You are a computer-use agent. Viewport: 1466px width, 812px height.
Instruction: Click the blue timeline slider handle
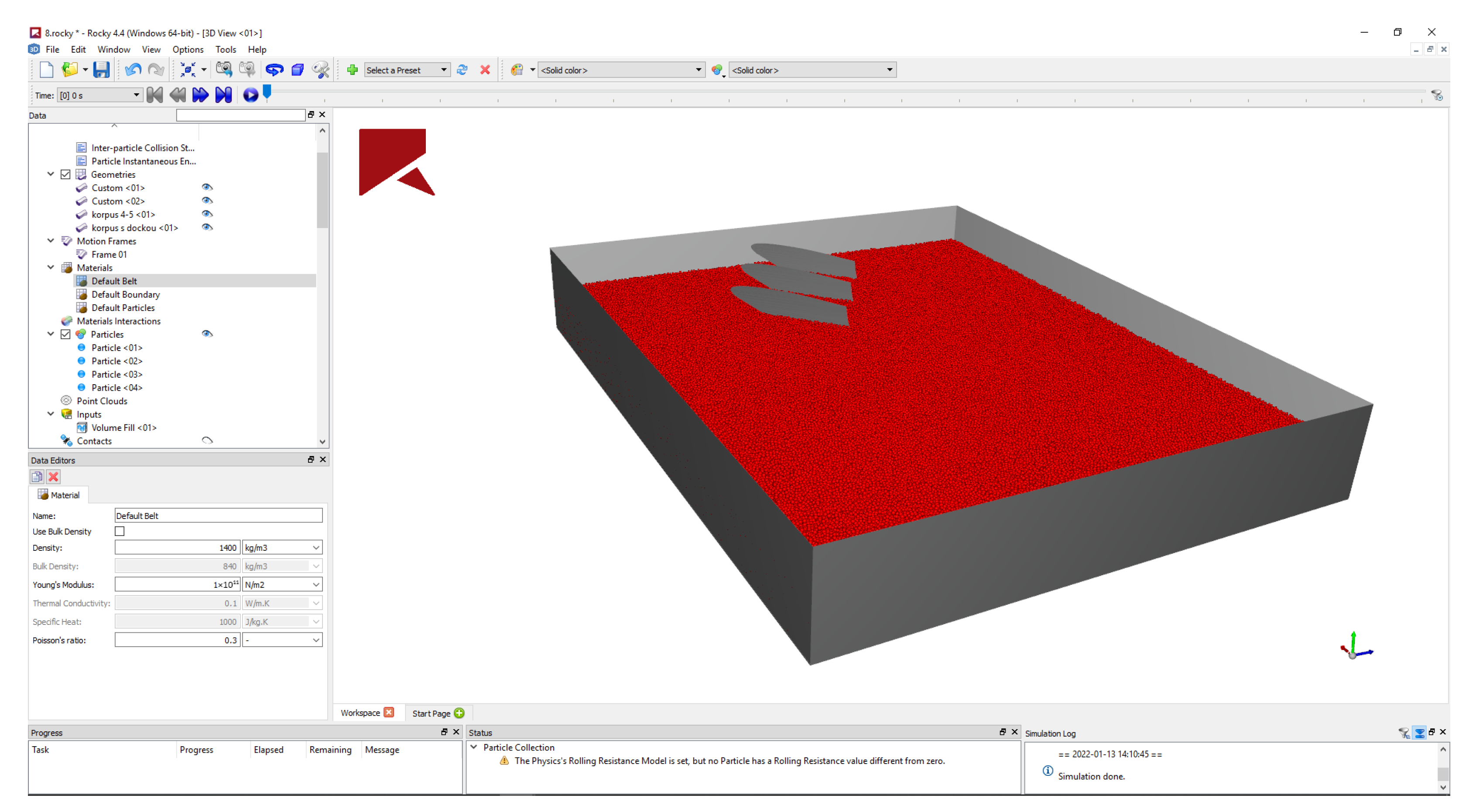click(267, 92)
